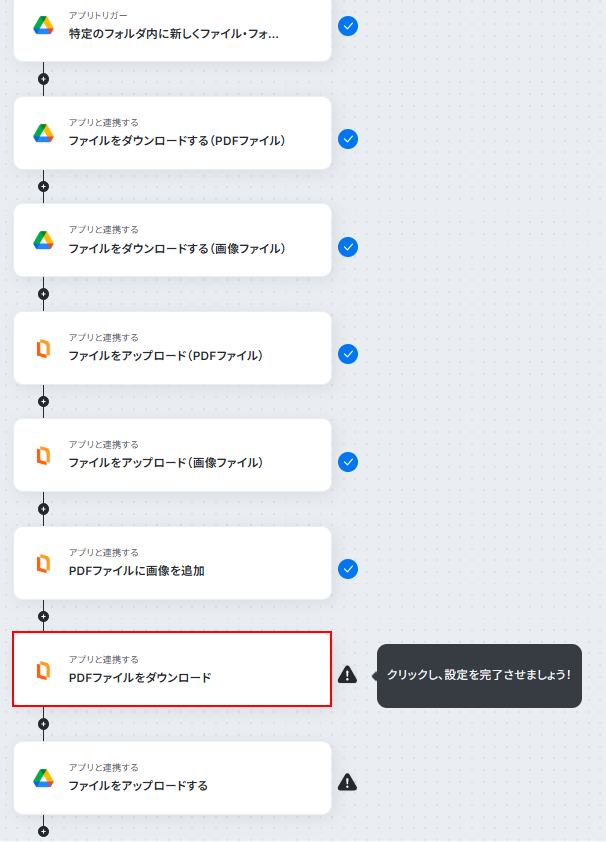Click the orange icon on PDFファイルをダウンロード
Viewport: 606px width, 842px height.
tap(43, 670)
